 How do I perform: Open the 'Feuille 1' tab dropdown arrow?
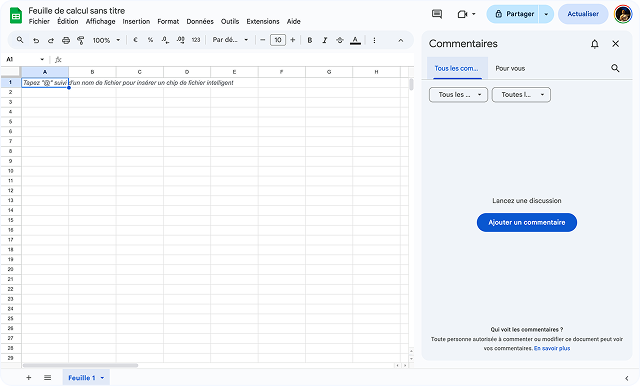coord(102,378)
